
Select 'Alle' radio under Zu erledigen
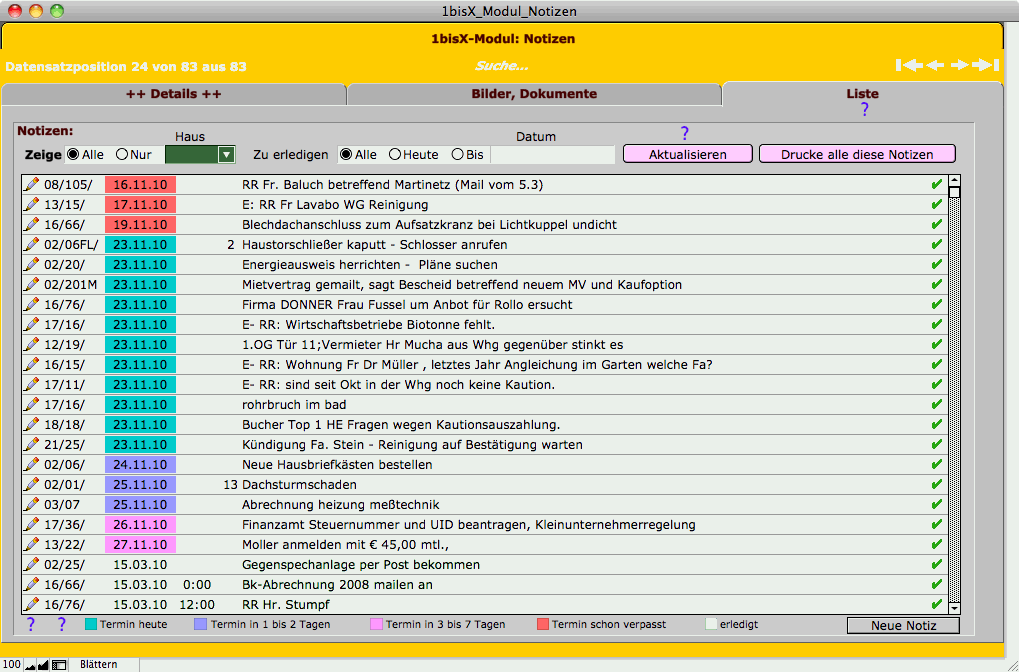click(x=346, y=155)
